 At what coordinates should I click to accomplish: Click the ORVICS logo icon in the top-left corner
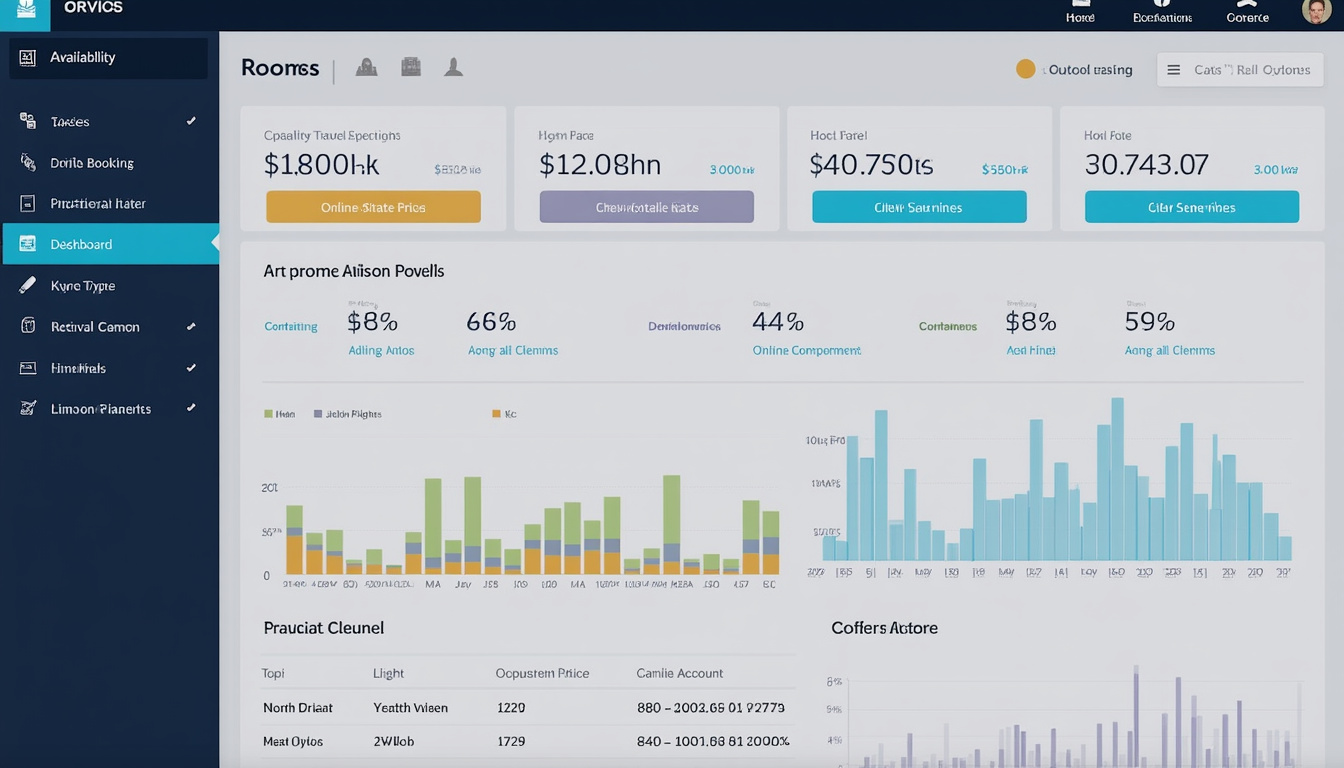[27, 9]
